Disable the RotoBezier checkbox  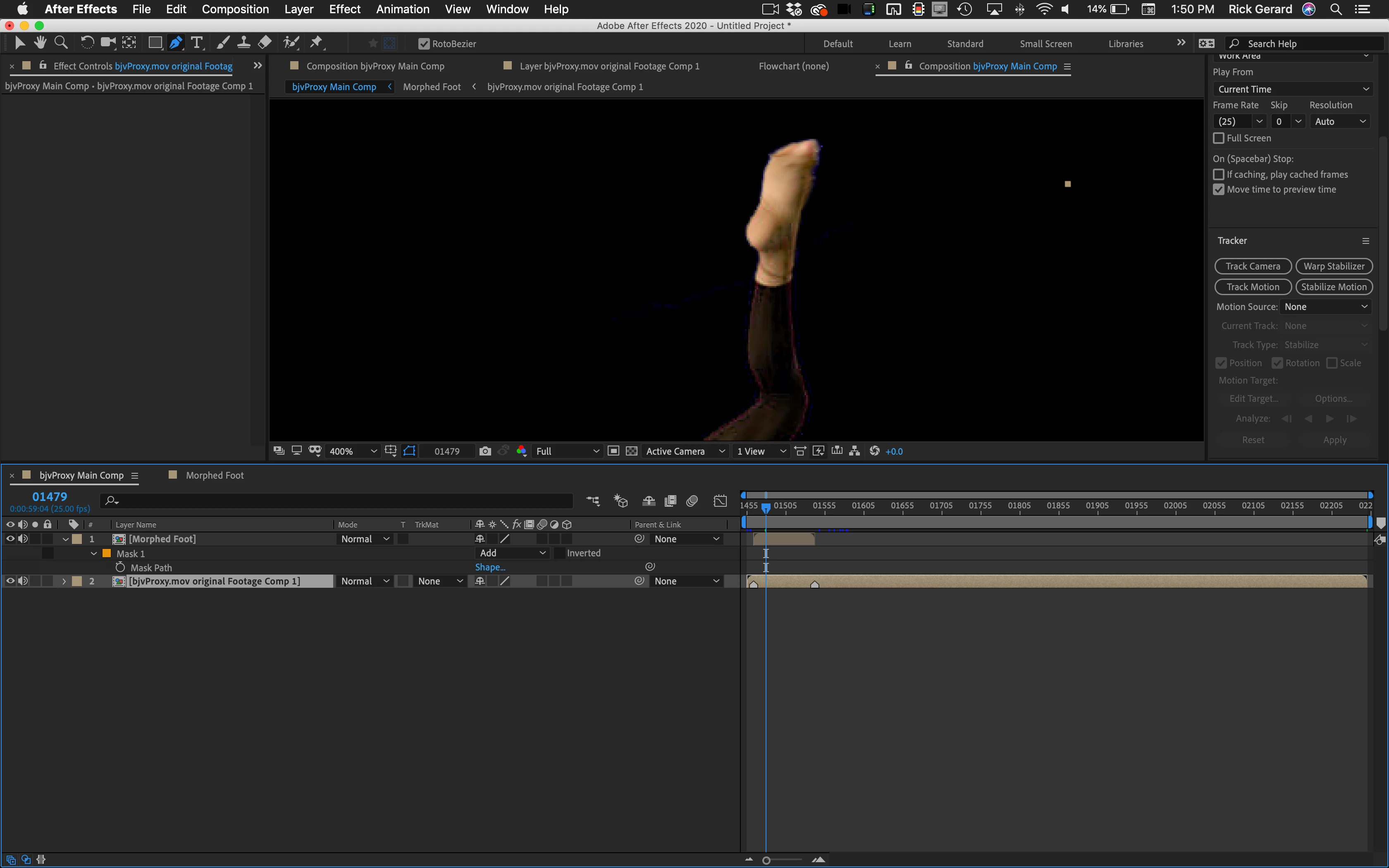pyautogui.click(x=424, y=44)
